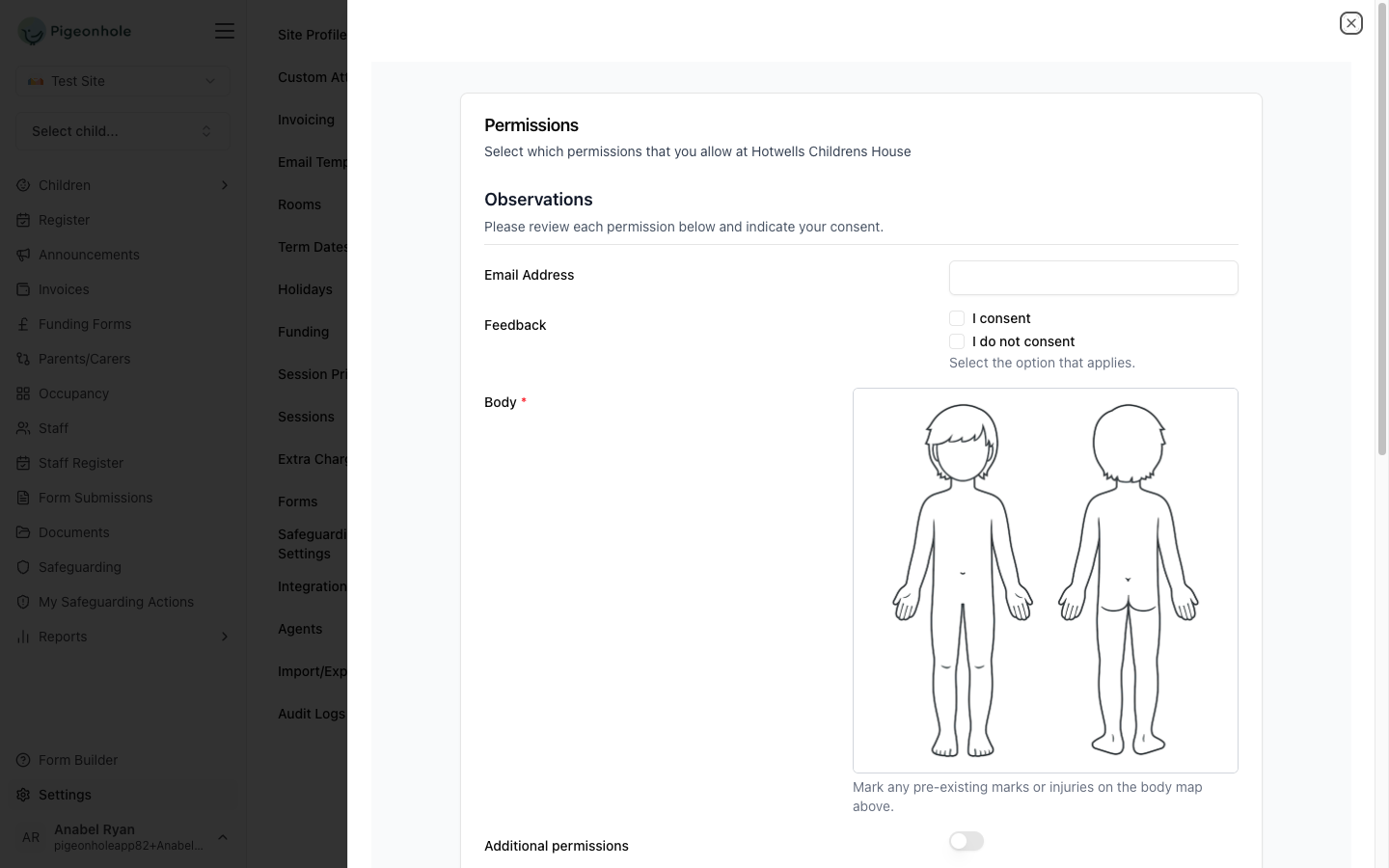This screenshot has height=868, width=1389.
Task: Click the Form Builder icon
Action: tap(23, 760)
